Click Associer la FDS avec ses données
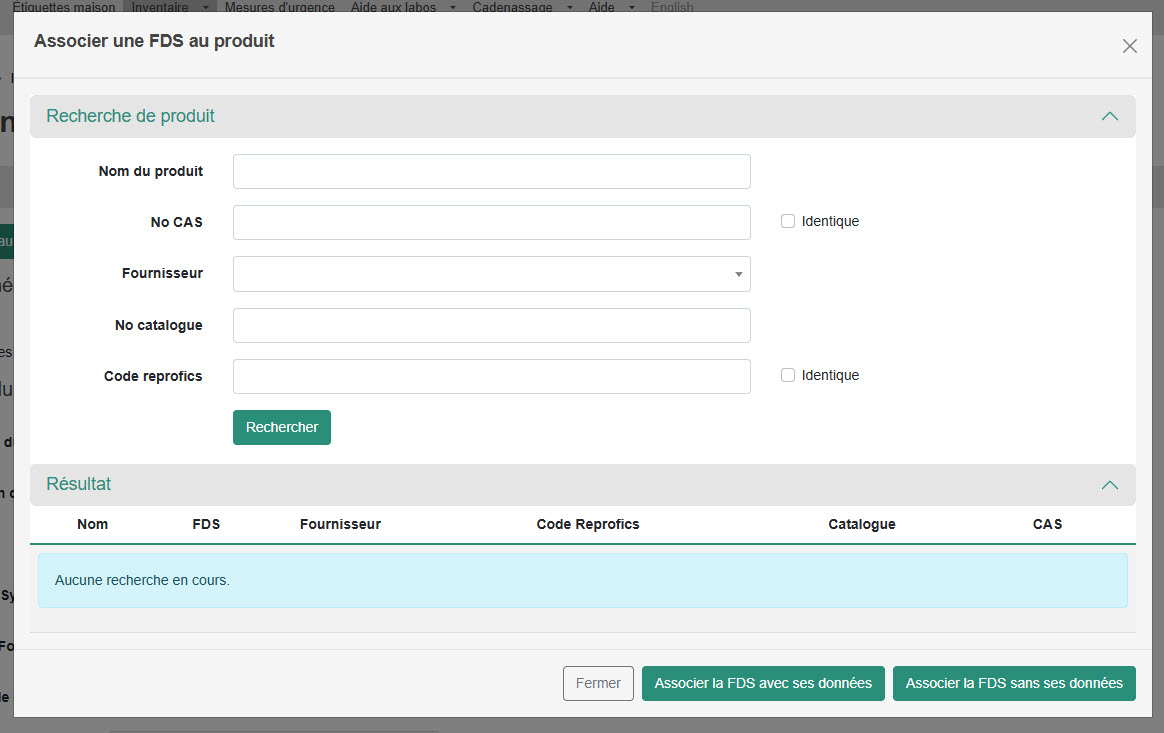 click(763, 683)
